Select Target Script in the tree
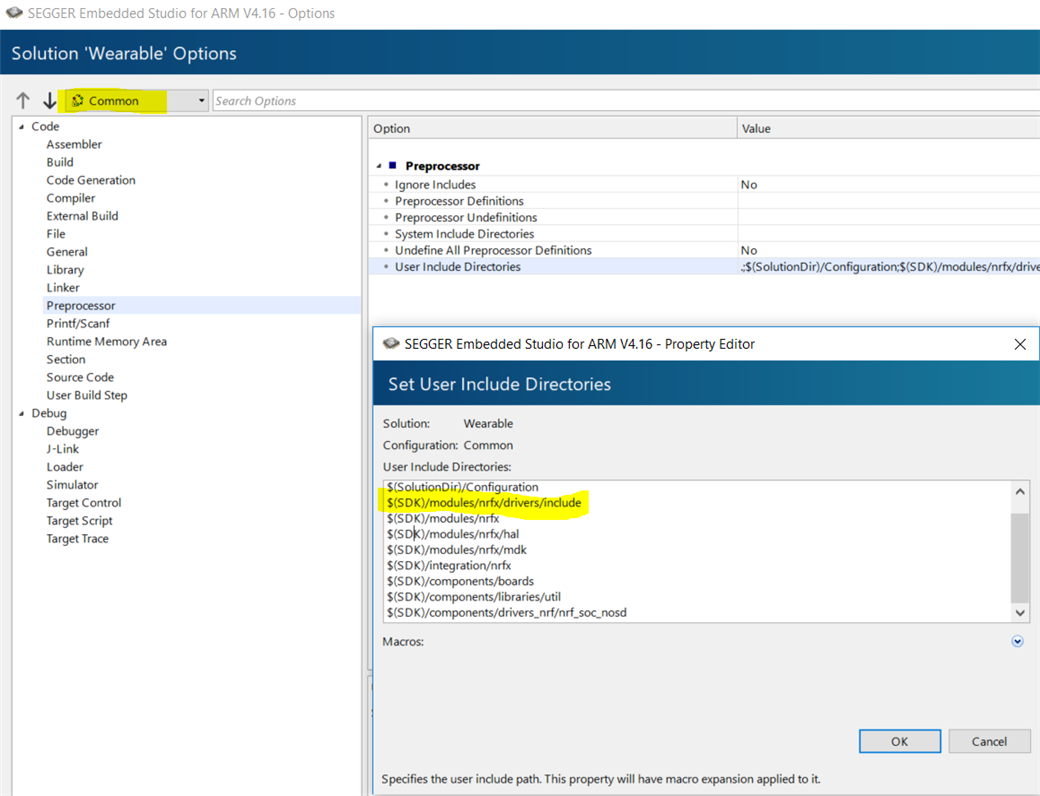The height and width of the screenshot is (796, 1040). click(x=80, y=521)
